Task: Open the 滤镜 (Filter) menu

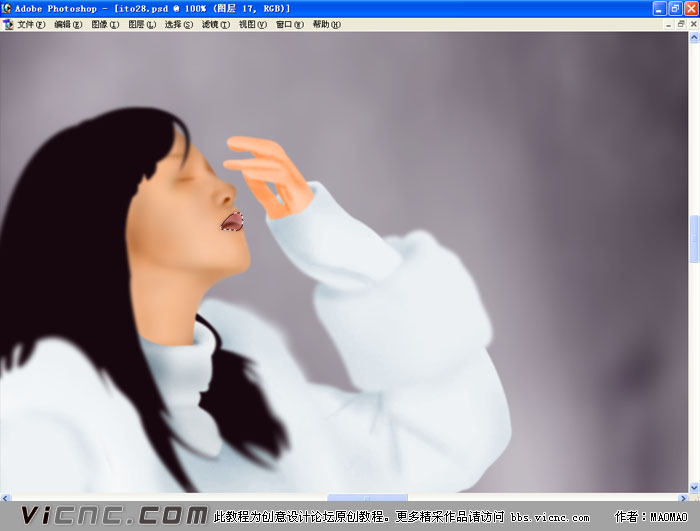Action: [x=216, y=25]
